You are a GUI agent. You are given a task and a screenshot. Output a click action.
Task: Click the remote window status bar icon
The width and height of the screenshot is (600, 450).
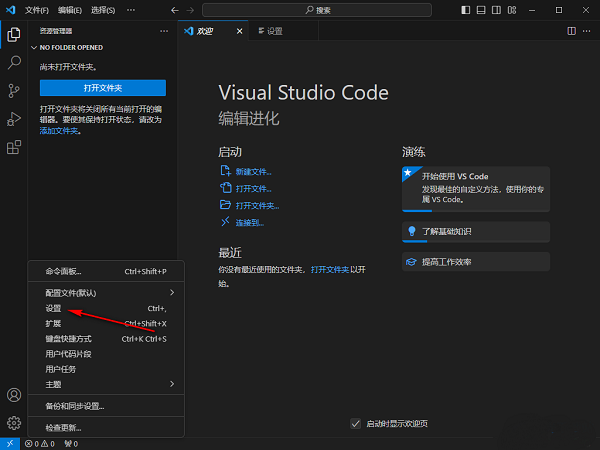pos(9,443)
